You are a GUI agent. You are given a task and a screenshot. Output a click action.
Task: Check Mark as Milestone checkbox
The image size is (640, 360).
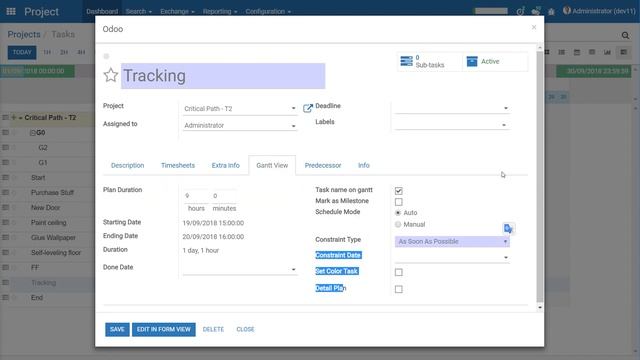pos(399,202)
